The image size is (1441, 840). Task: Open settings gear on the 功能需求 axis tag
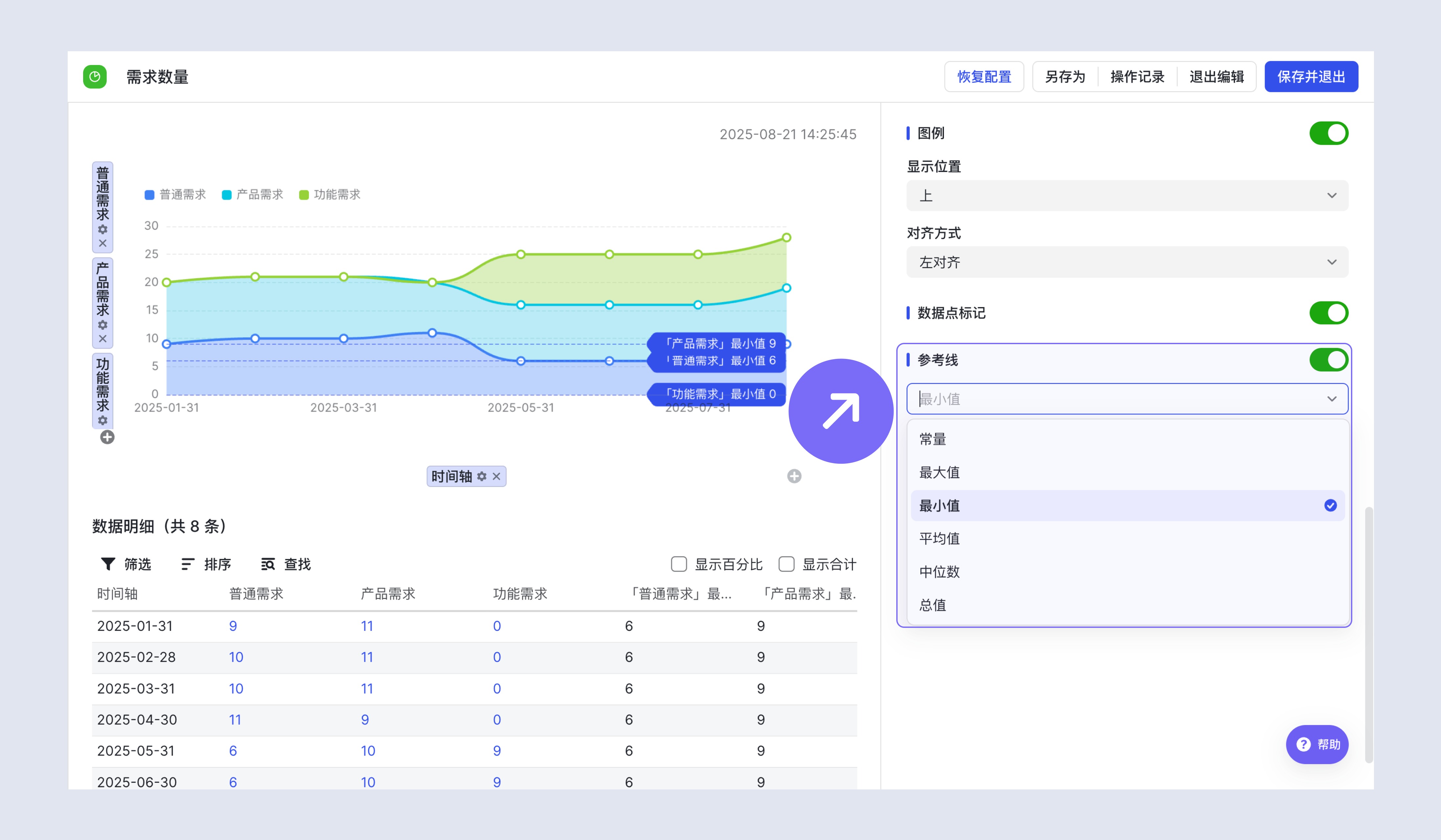point(103,420)
